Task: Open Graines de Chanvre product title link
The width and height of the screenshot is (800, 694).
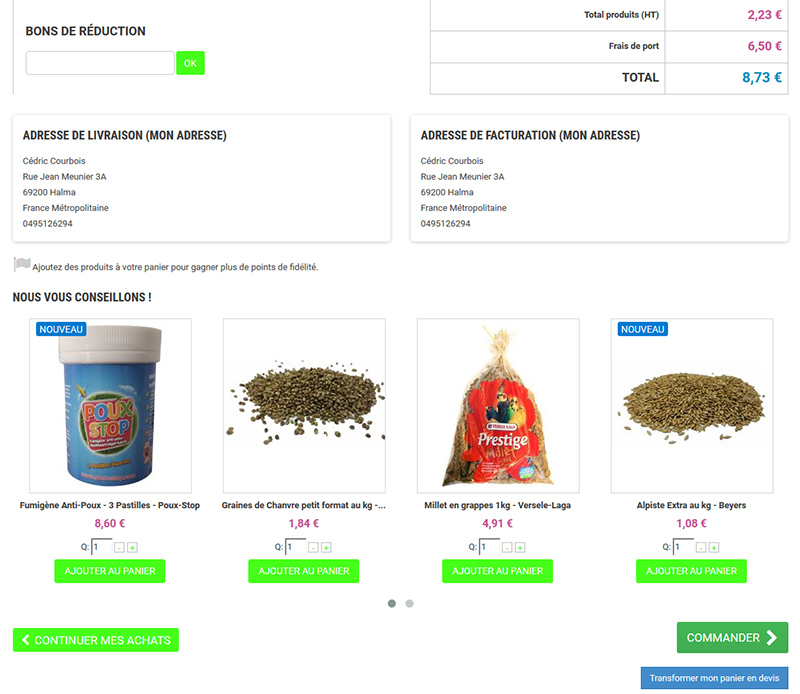Action: pyautogui.click(x=304, y=505)
